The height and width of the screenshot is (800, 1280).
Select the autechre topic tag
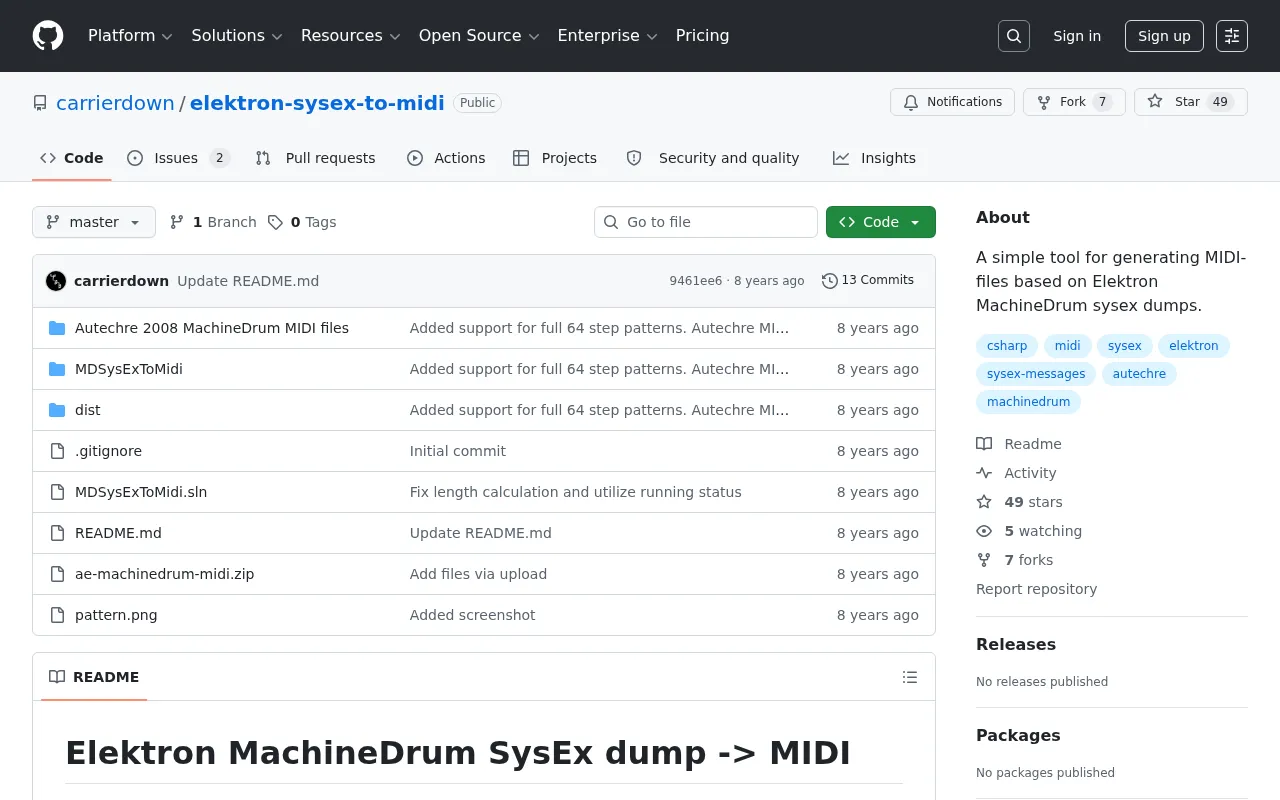click(1139, 374)
